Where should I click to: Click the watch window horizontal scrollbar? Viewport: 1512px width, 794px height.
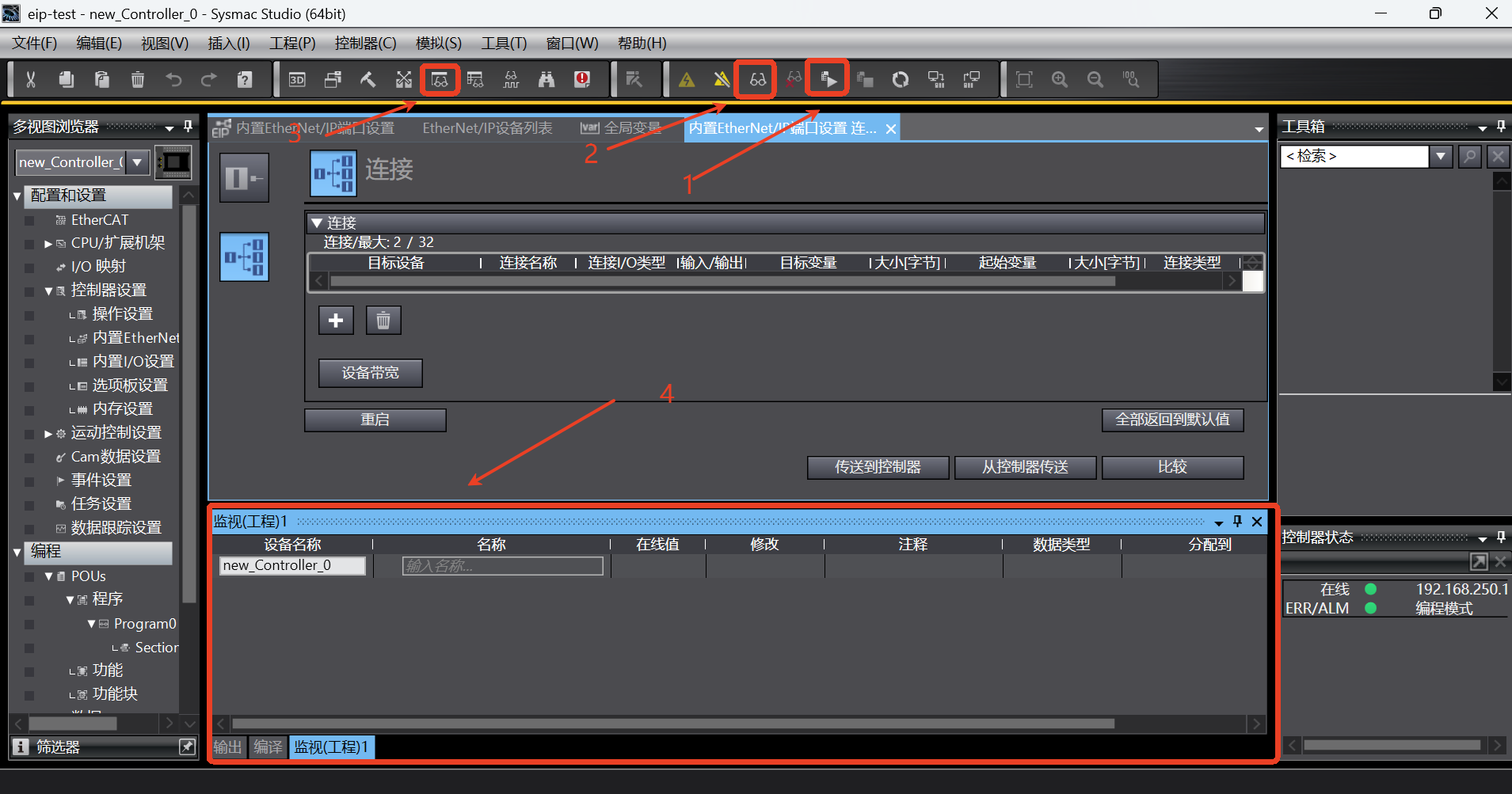point(673,724)
